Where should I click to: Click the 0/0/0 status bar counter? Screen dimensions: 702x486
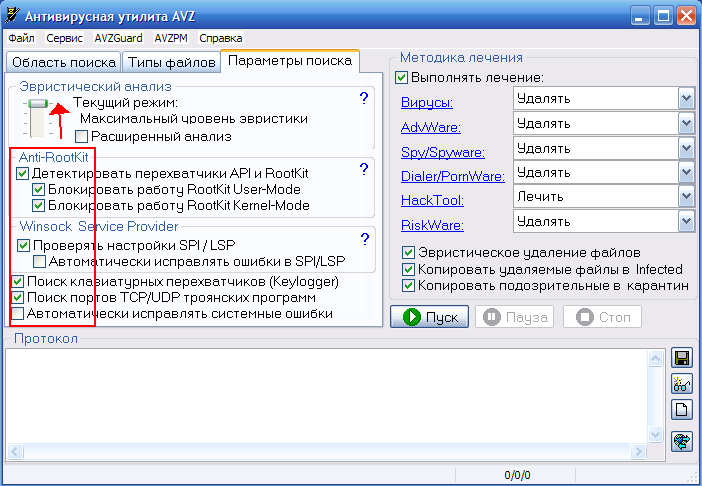[x=517, y=475]
